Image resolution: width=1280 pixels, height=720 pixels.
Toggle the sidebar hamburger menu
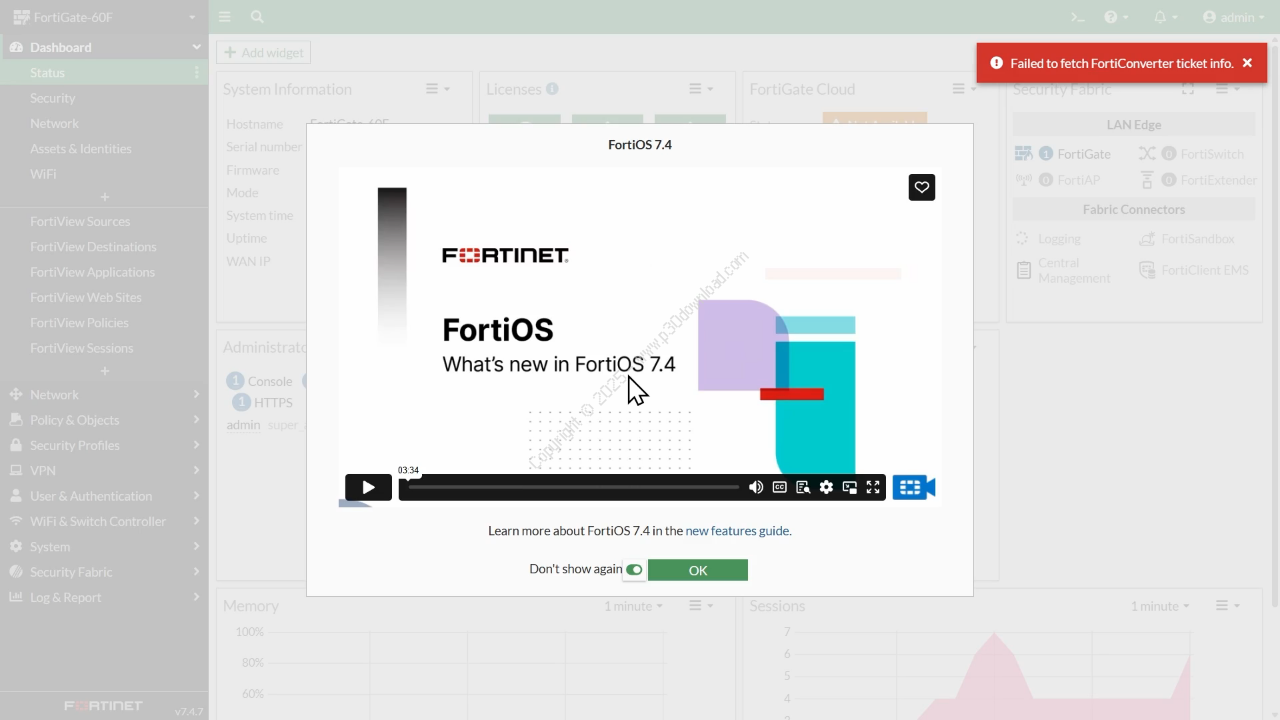(225, 17)
